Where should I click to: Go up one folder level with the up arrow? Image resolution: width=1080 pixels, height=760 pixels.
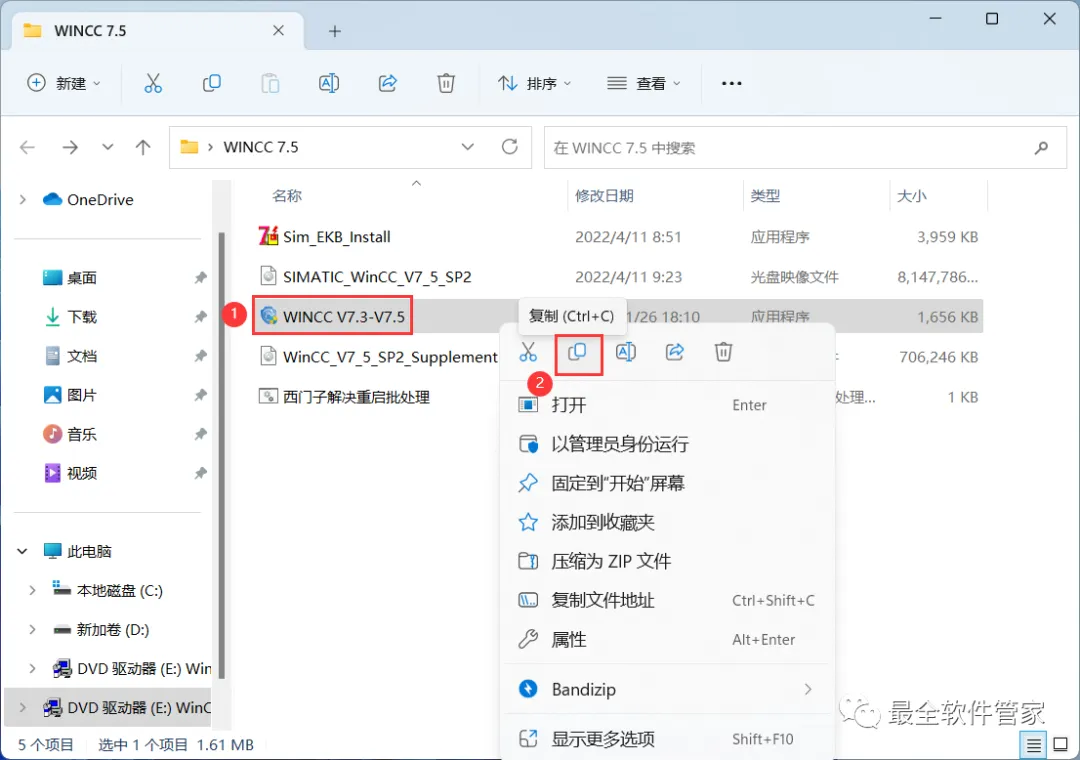click(x=143, y=147)
